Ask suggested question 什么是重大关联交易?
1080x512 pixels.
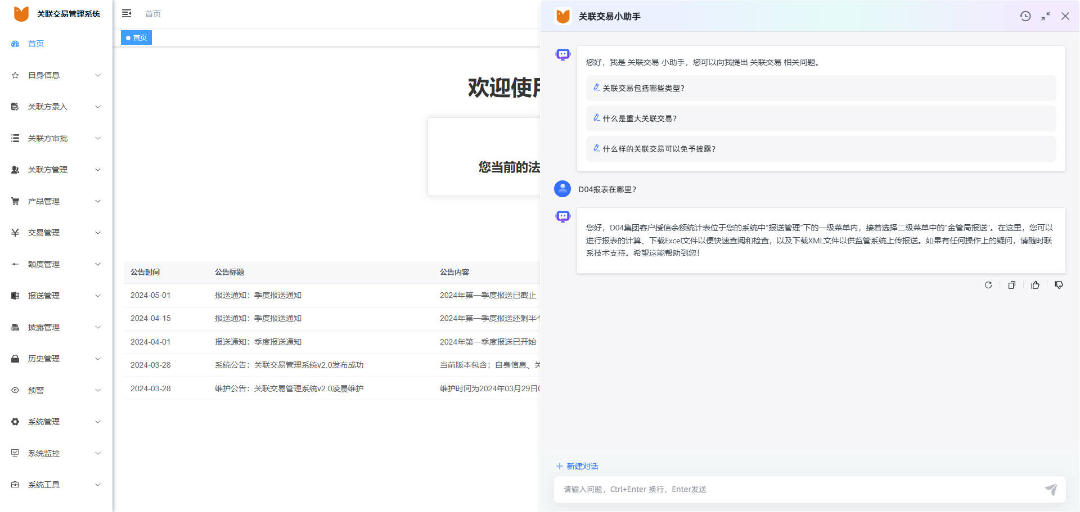click(x=640, y=118)
